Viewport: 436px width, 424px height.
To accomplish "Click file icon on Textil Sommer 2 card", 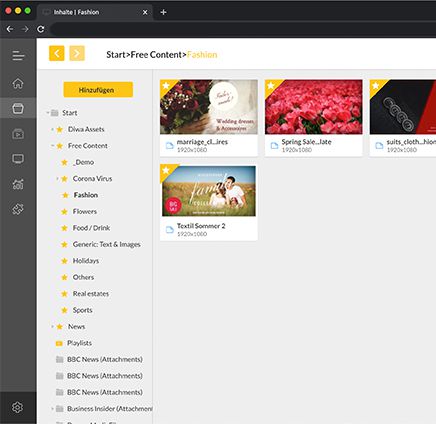I will (170, 230).
